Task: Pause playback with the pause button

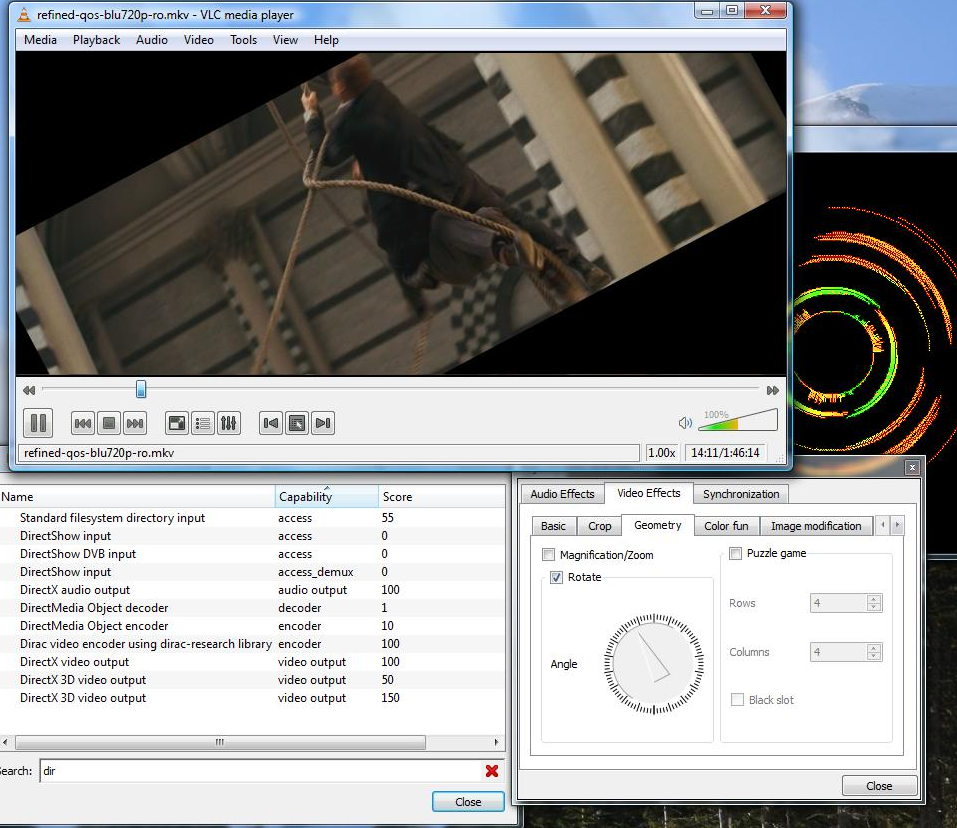Action: (38, 423)
